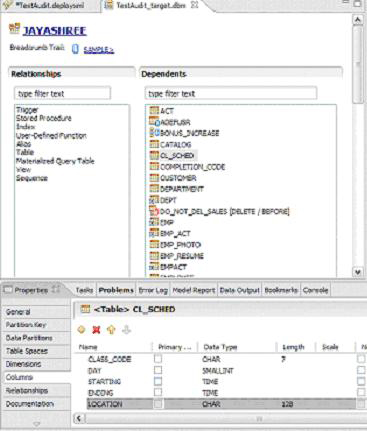
Task: Click the EMP_RESUME table icon
Action: click(154, 256)
